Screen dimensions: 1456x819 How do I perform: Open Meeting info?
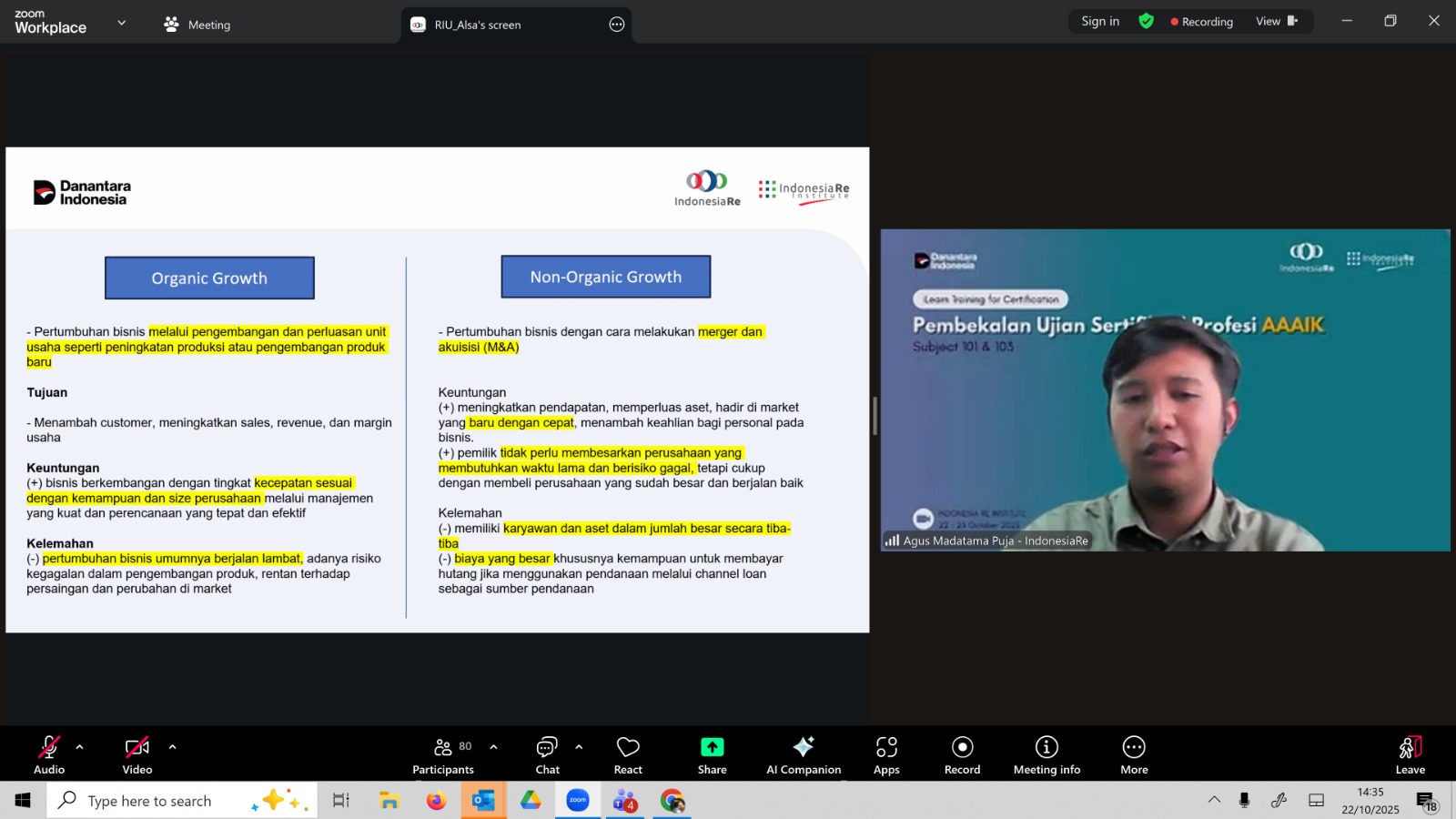point(1046,755)
